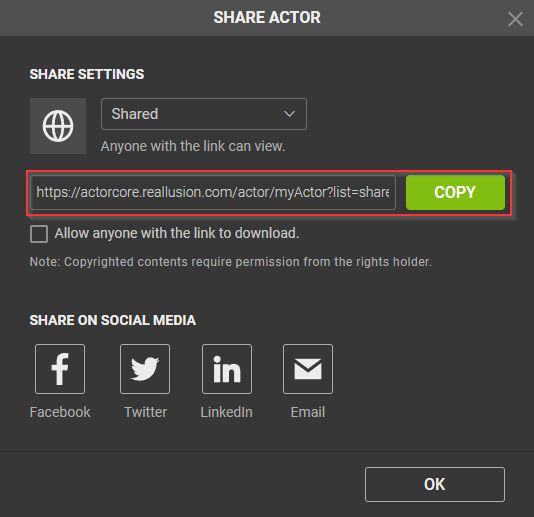Share actor via the LinkedIn icon
This screenshot has width=534, height=517.
pos(227,369)
